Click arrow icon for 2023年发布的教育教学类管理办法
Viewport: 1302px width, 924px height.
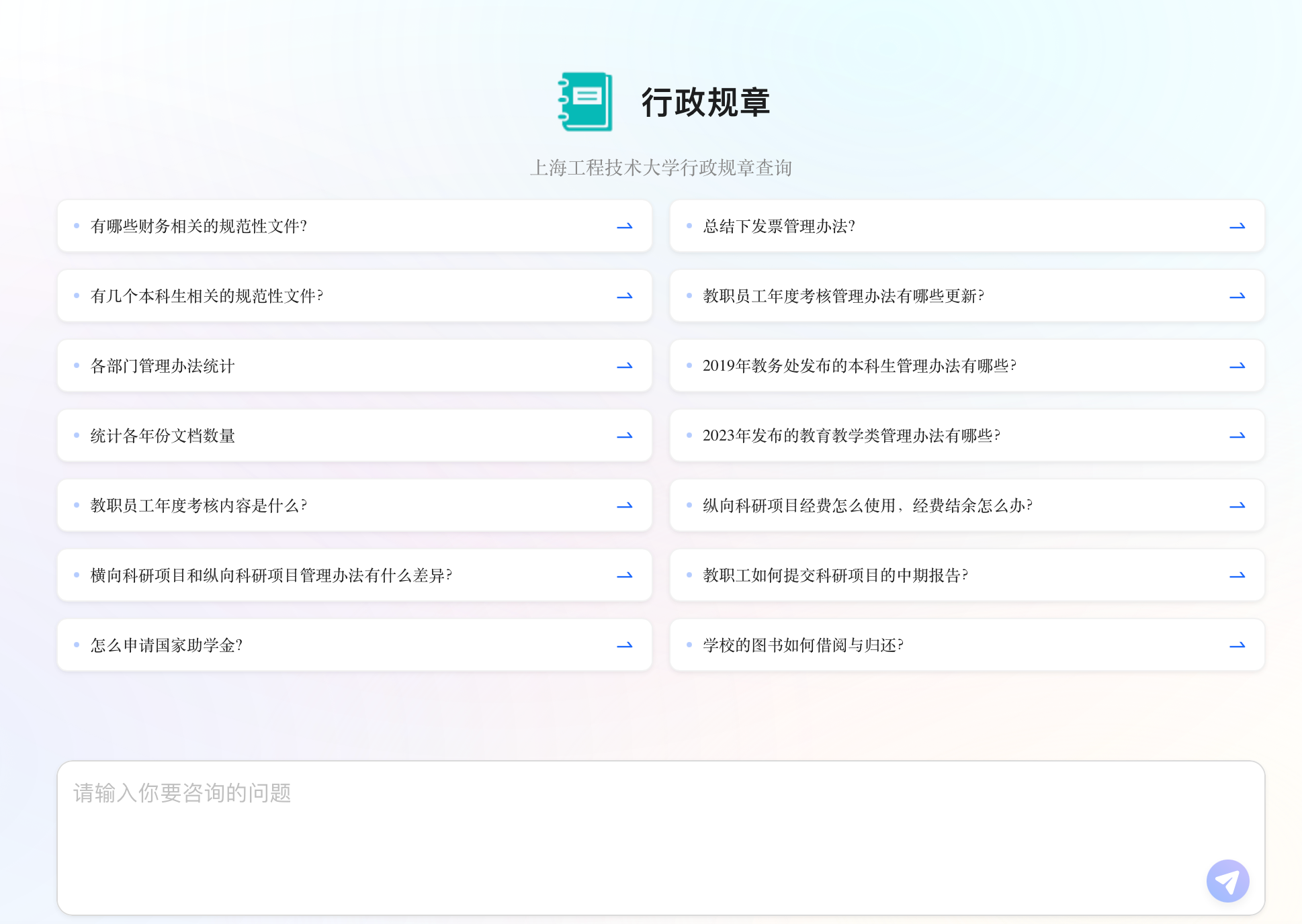(x=1238, y=436)
